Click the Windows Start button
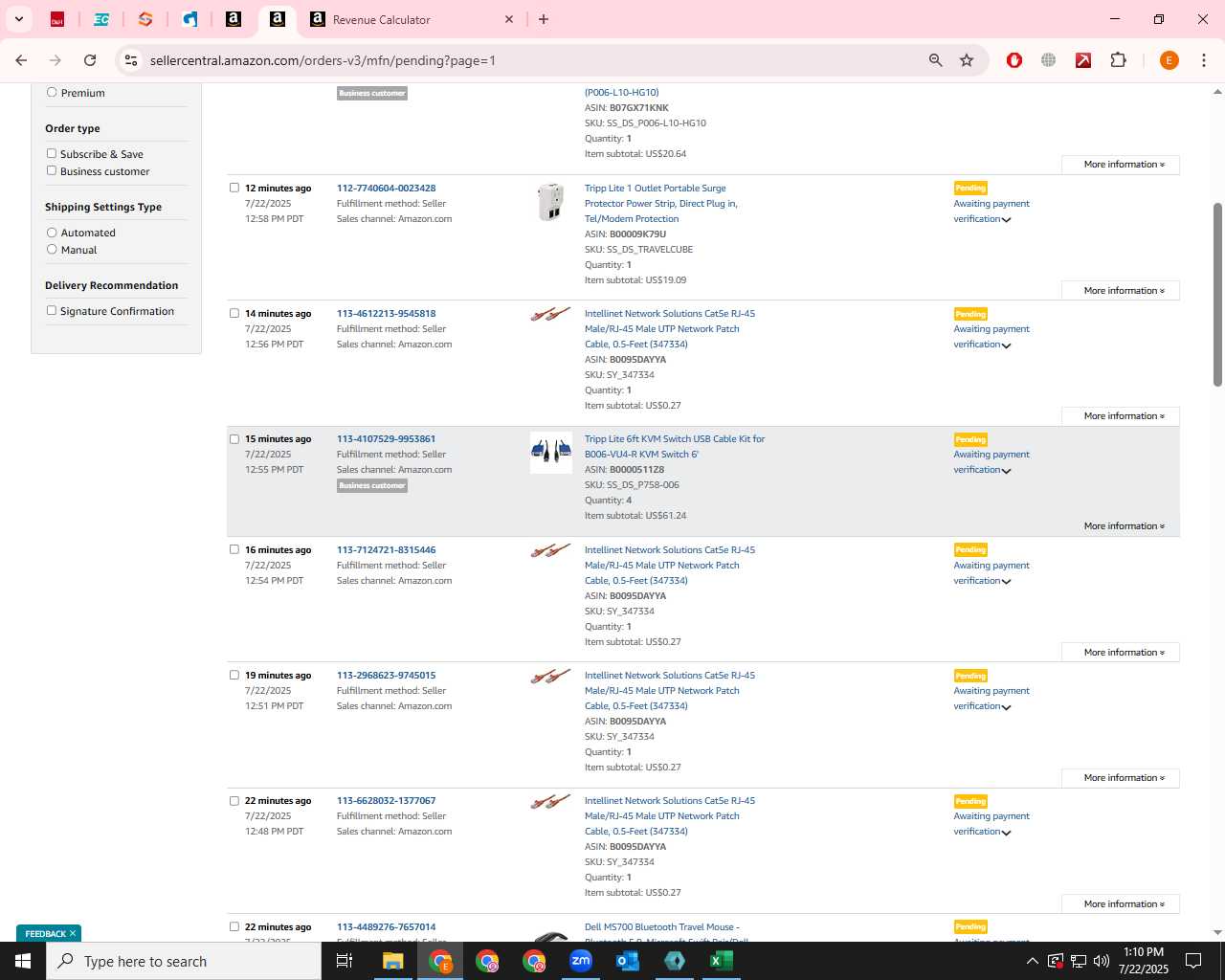Image resolution: width=1225 pixels, height=980 pixels. pos(23,961)
